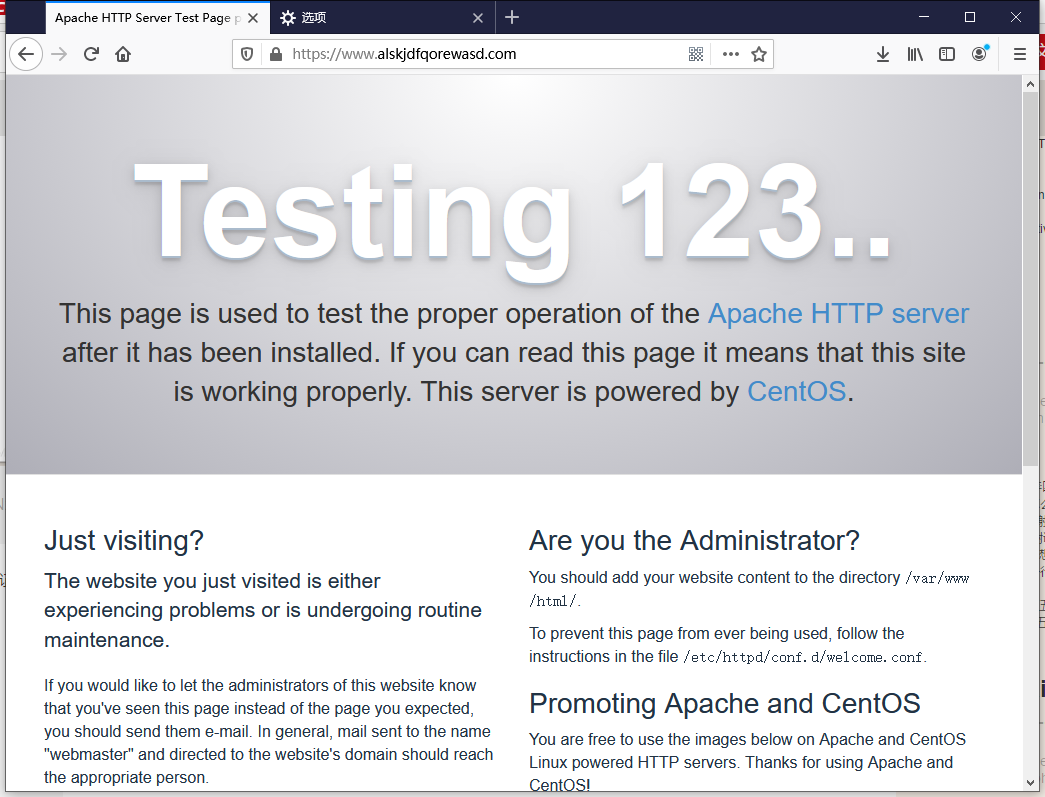Close the Apache HTTP Server Test Page tab
The width and height of the screenshot is (1045, 797).
click(253, 18)
